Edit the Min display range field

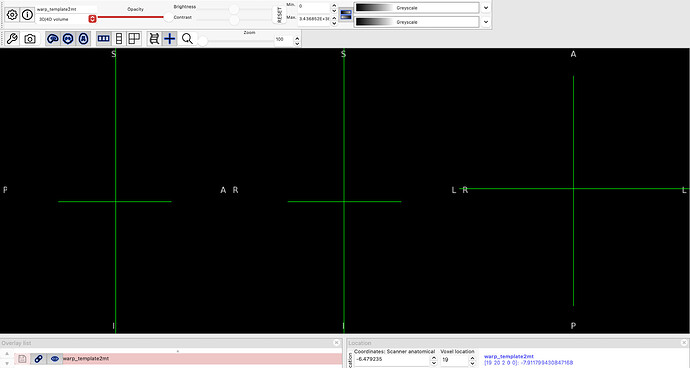[313, 7]
